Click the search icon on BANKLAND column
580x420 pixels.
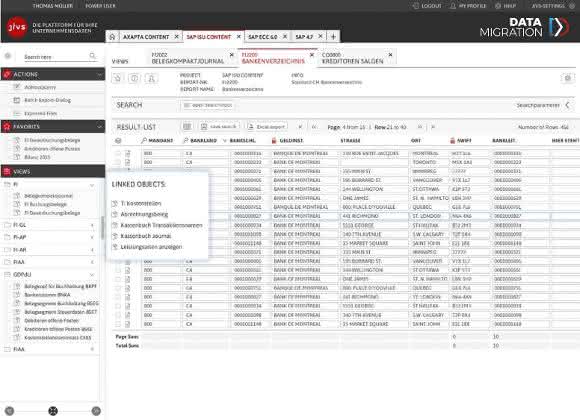(186, 141)
